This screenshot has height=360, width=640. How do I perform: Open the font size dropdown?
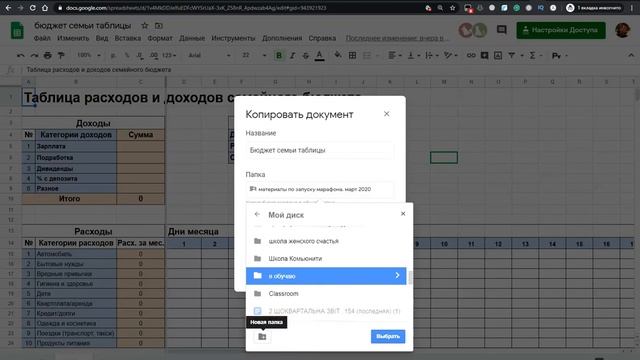[x=253, y=55]
